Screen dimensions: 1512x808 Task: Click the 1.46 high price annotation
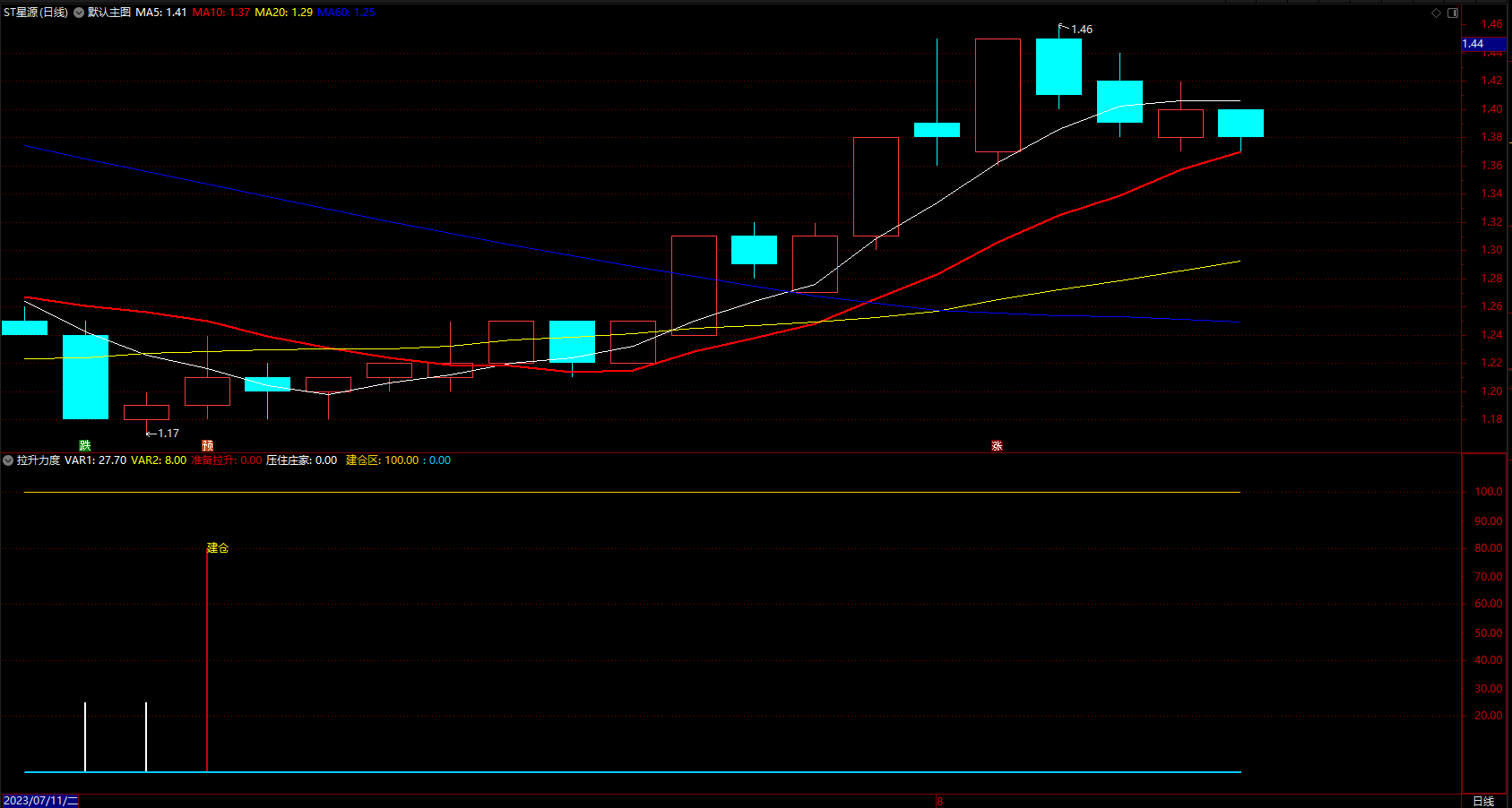pos(1082,30)
